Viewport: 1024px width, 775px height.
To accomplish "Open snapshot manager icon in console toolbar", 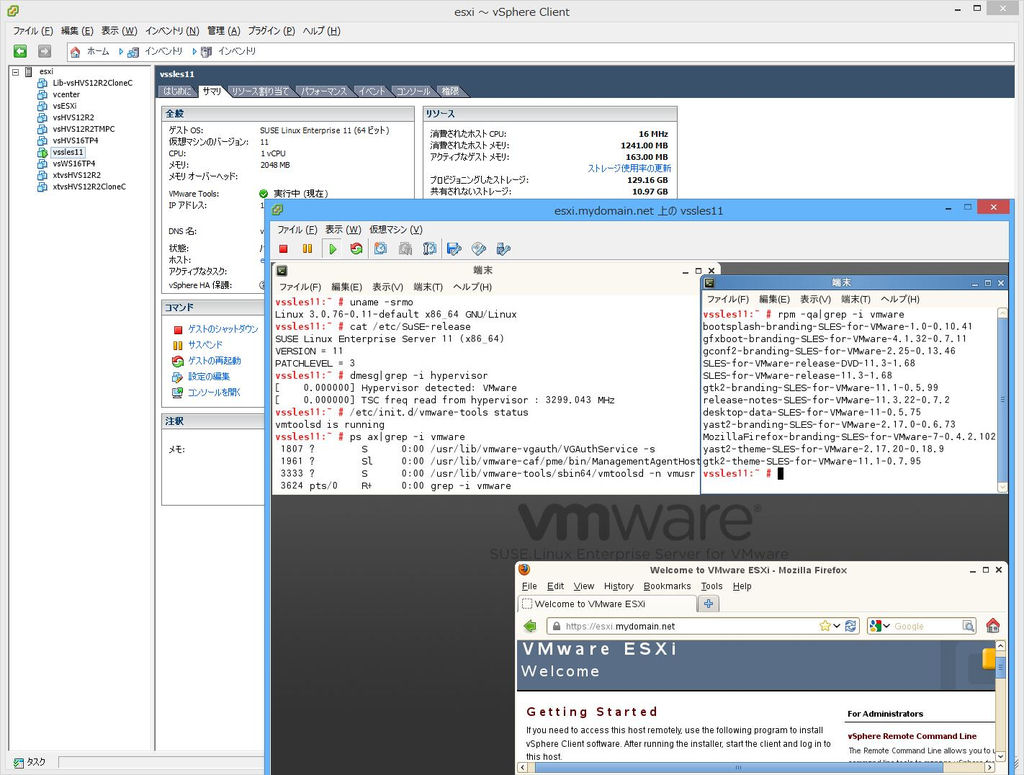I will [x=429, y=249].
